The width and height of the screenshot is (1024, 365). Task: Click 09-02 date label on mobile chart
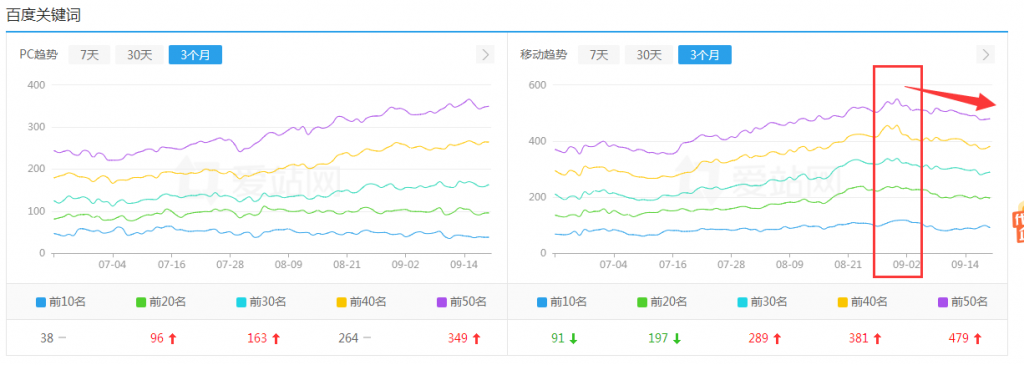[x=906, y=265]
